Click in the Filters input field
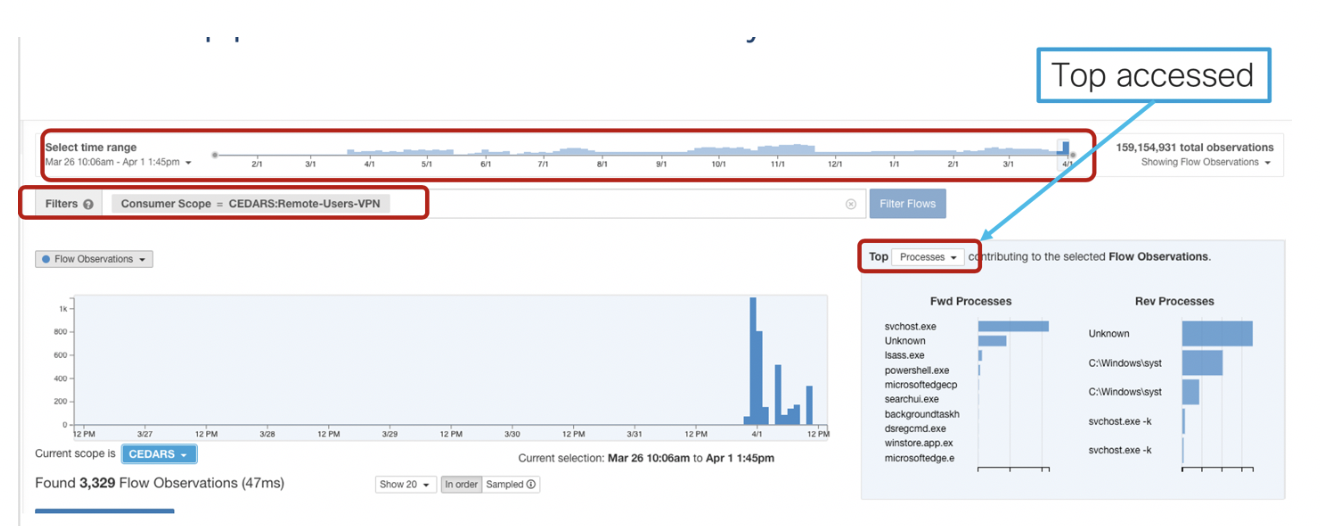This screenshot has height=526, width=1320. point(620,204)
